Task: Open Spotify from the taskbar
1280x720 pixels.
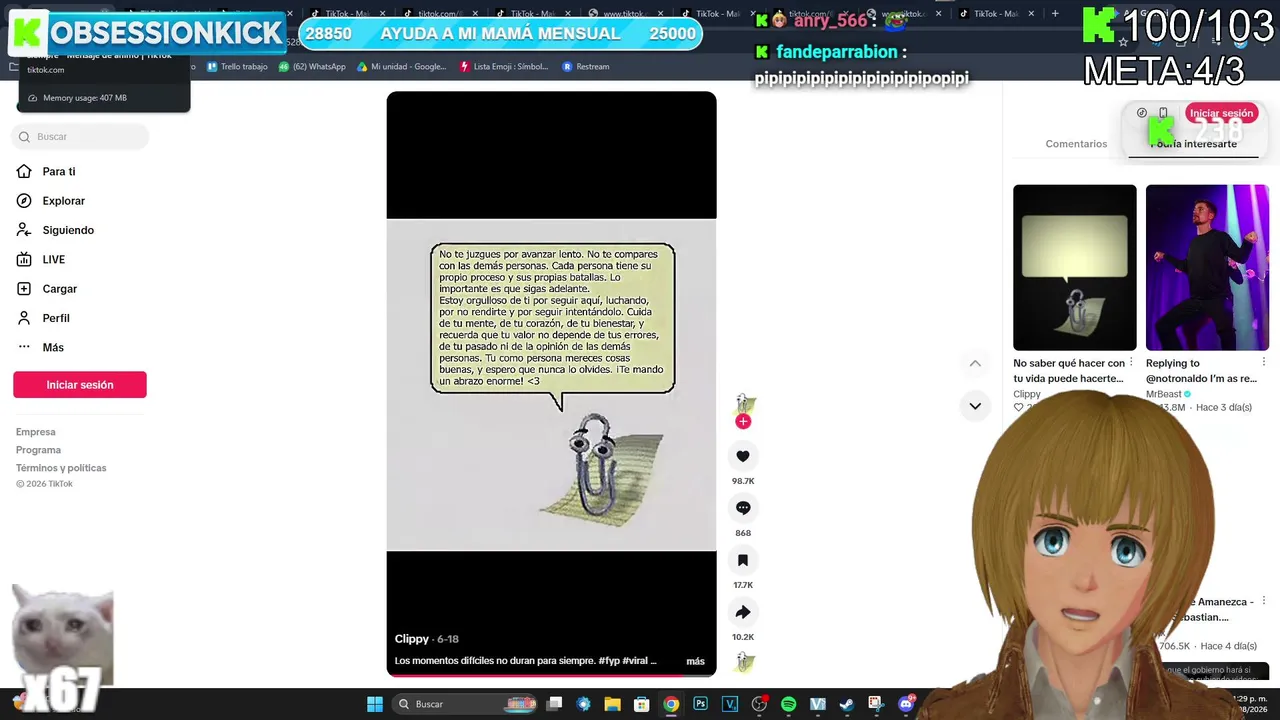Action: tap(789, 704)
